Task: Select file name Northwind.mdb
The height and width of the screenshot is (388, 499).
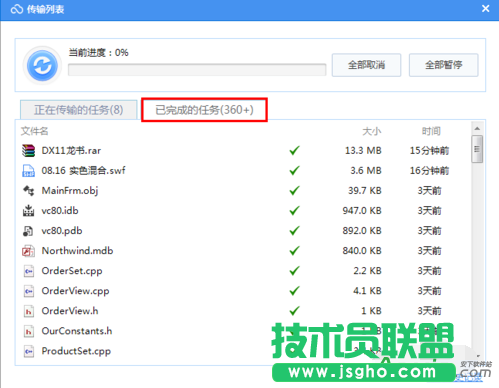Action: (x=77, y=251)
